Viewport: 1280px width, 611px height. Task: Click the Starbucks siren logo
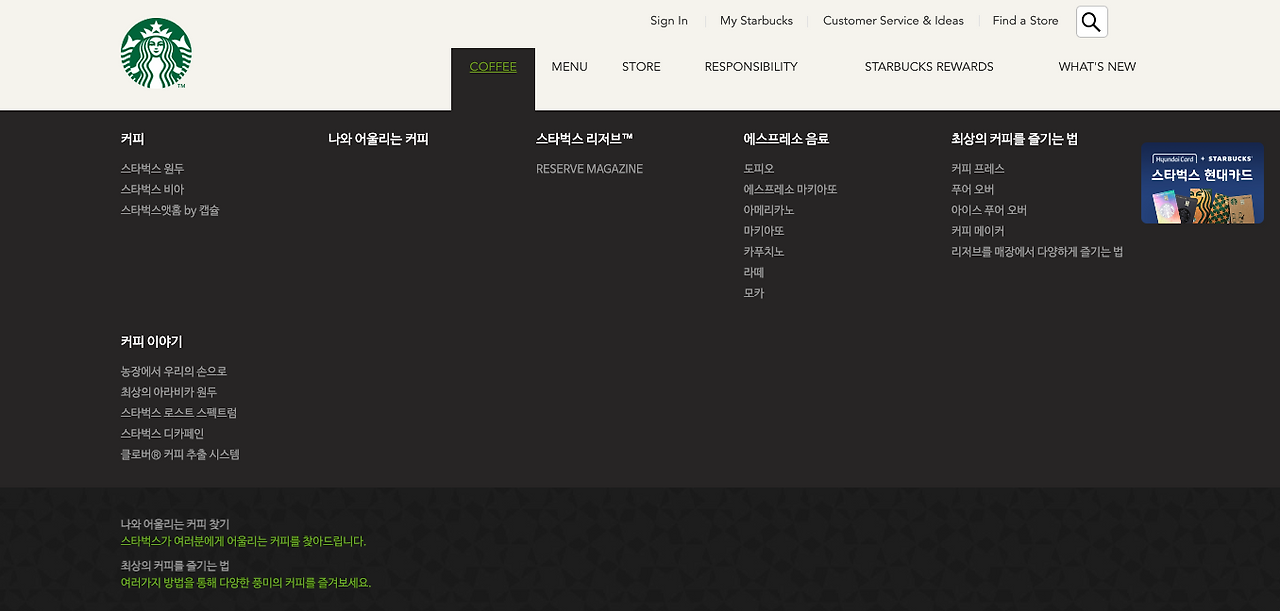tap(156, 53)
